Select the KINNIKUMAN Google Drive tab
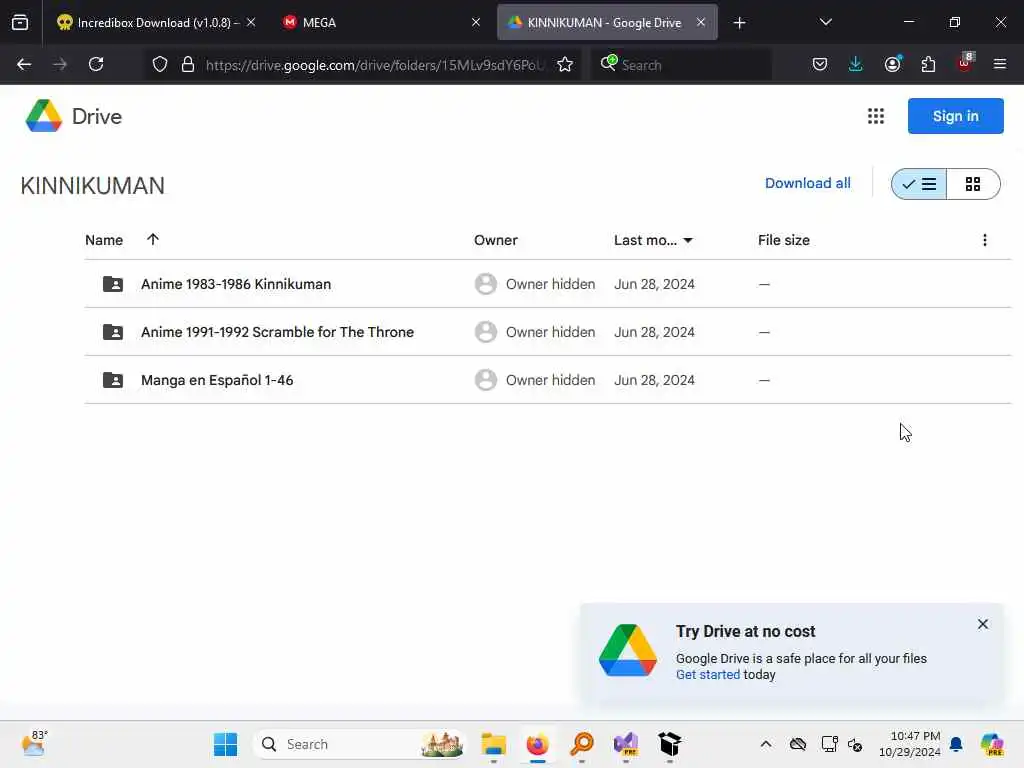 [607, 23]
